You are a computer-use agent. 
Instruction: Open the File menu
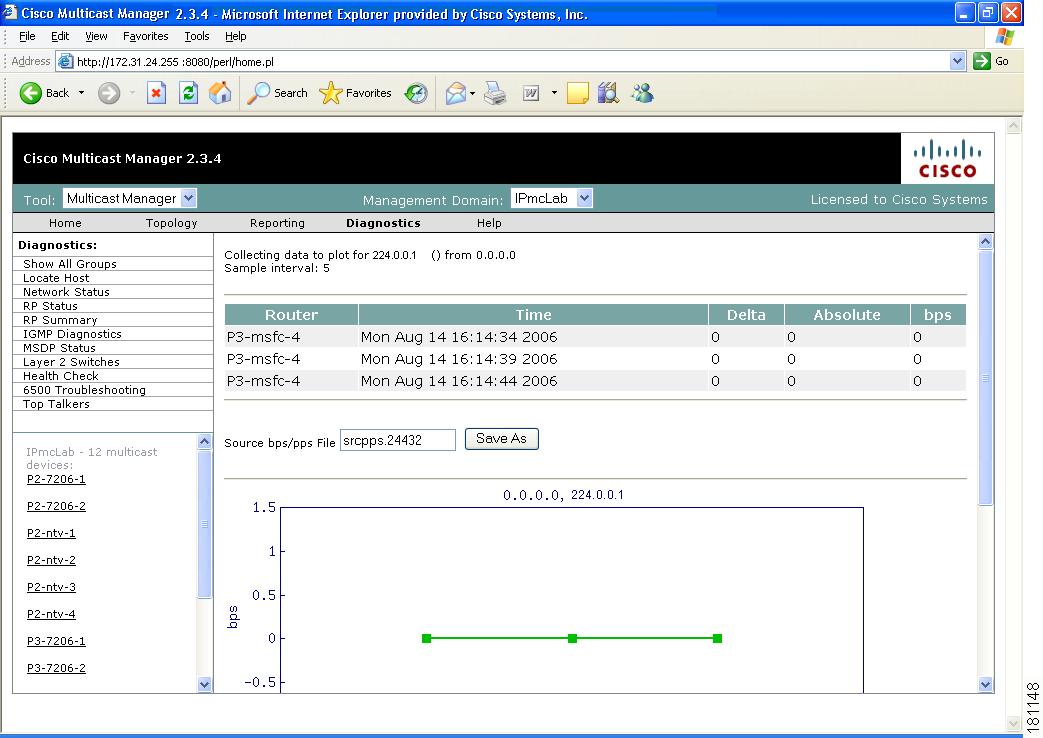pyautogui.click(x=27, y=36)
